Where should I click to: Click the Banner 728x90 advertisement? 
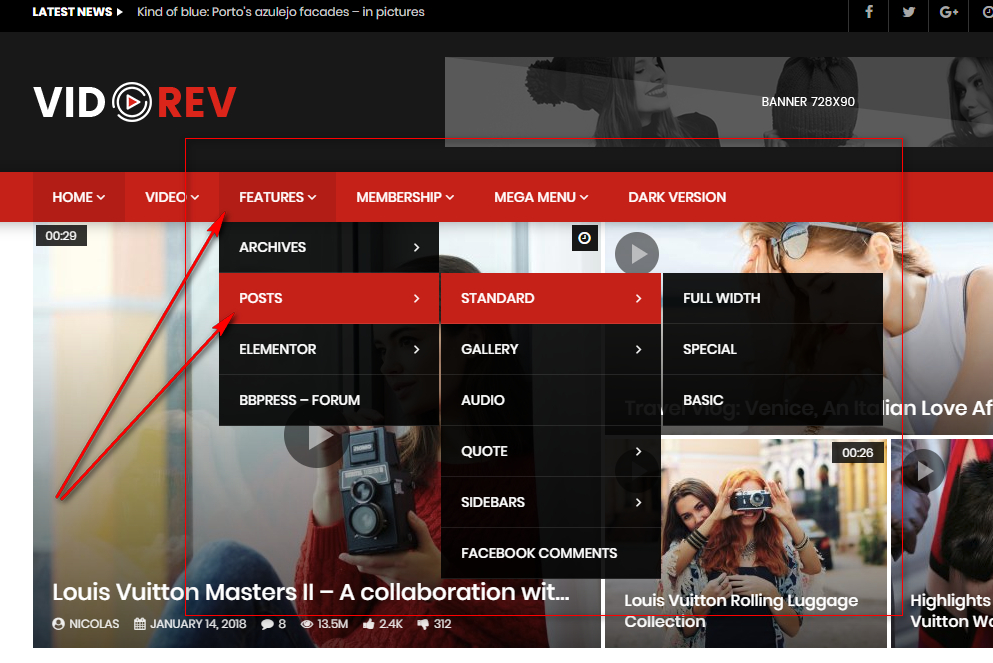[x=718, y=101]
